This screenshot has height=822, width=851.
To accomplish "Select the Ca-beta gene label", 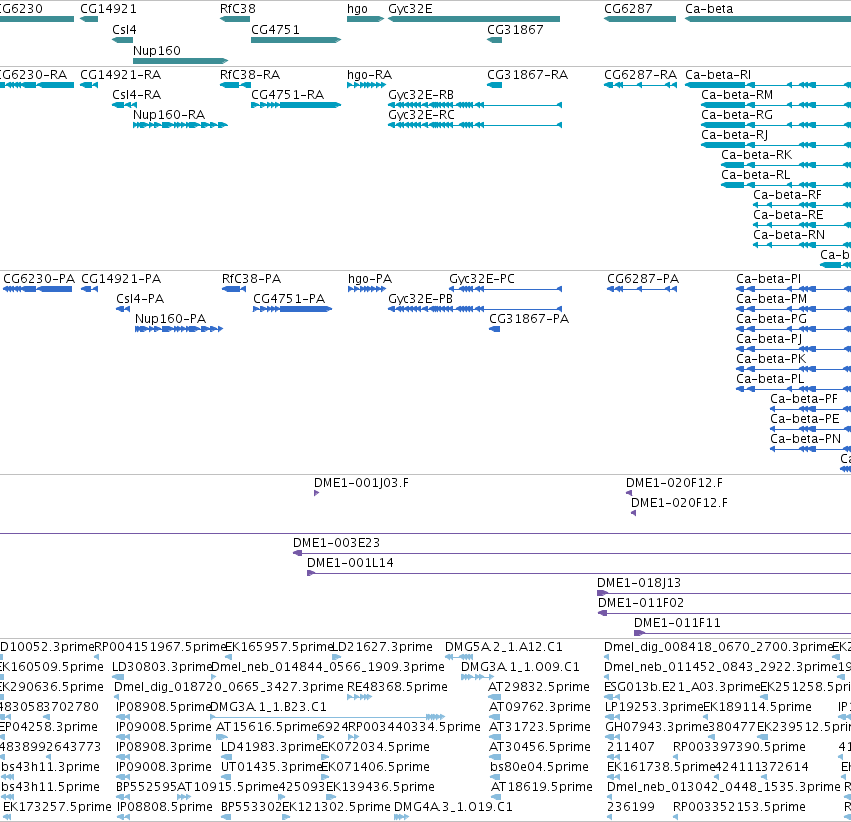I will (x=709, y=9).
